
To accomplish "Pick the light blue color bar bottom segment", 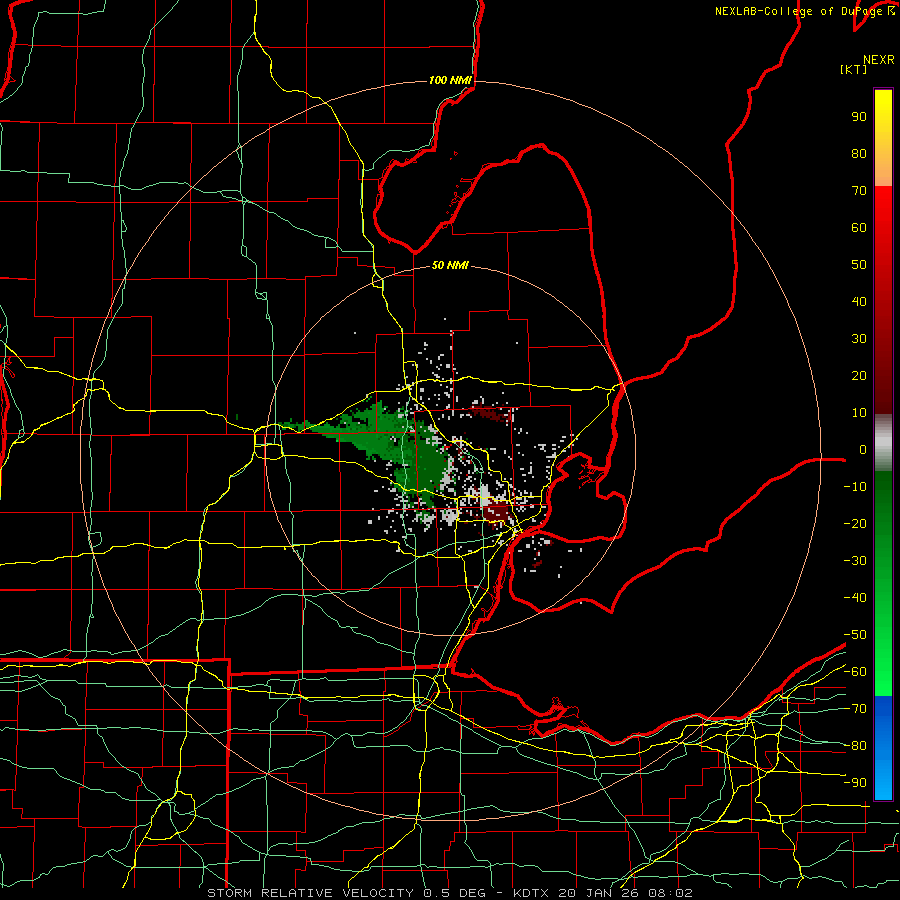I will [x=883, y=781].
